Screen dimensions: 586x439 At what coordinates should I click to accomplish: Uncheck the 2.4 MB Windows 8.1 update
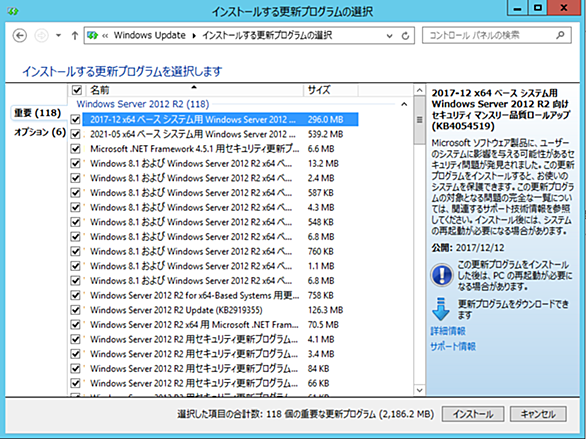click(75, 178)
